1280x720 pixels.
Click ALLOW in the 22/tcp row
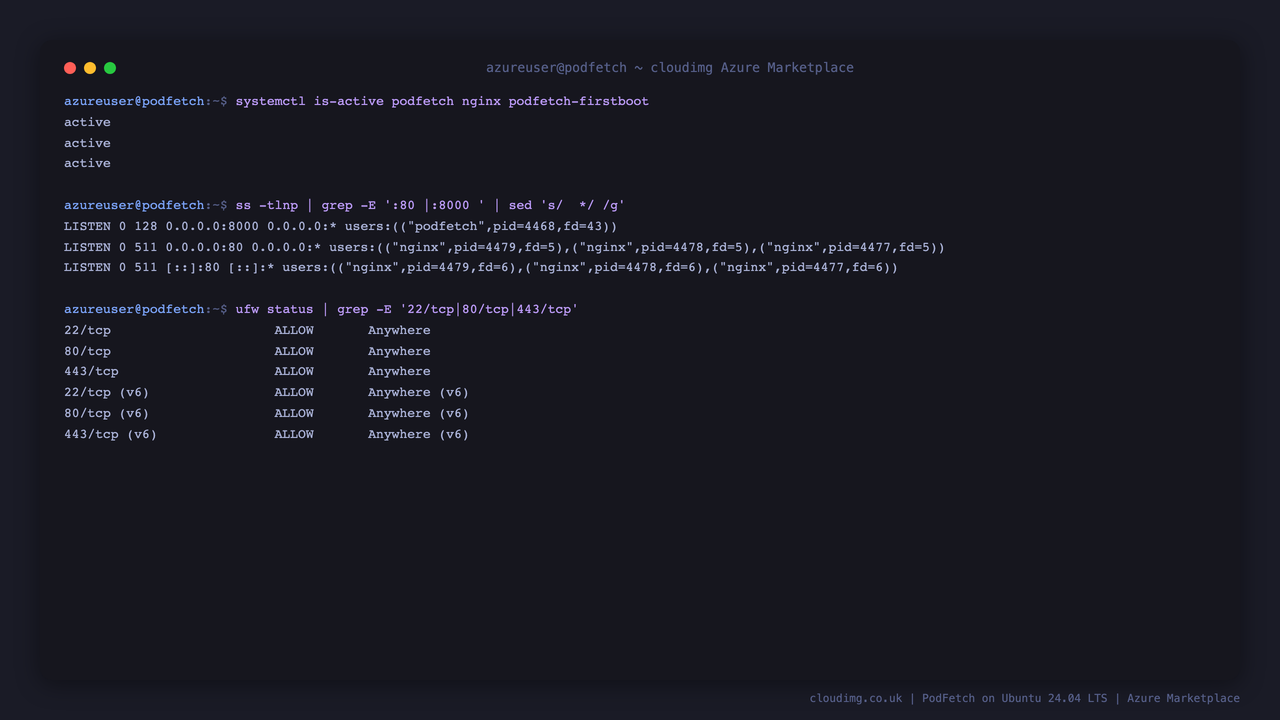tap(294, 330)
